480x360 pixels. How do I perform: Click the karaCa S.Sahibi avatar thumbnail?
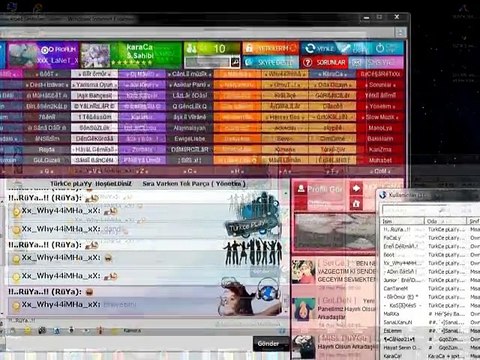pos(95,55)
